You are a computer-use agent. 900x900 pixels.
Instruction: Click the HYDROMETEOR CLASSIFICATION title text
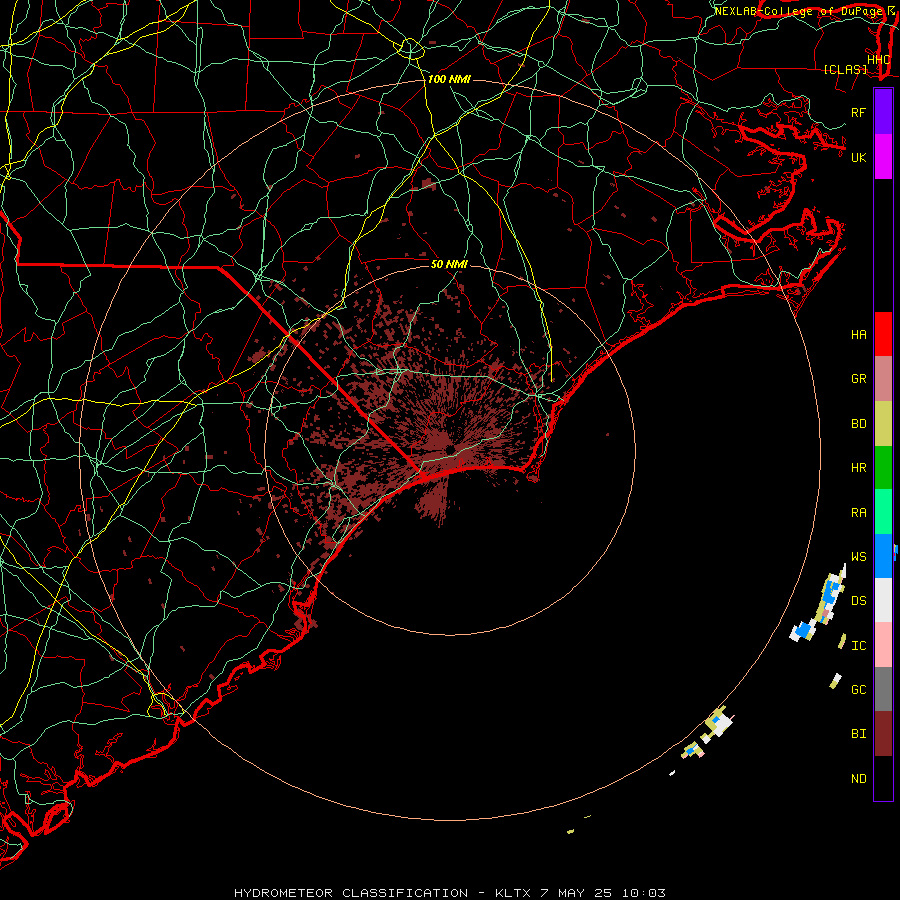click(x=351, y=893)
